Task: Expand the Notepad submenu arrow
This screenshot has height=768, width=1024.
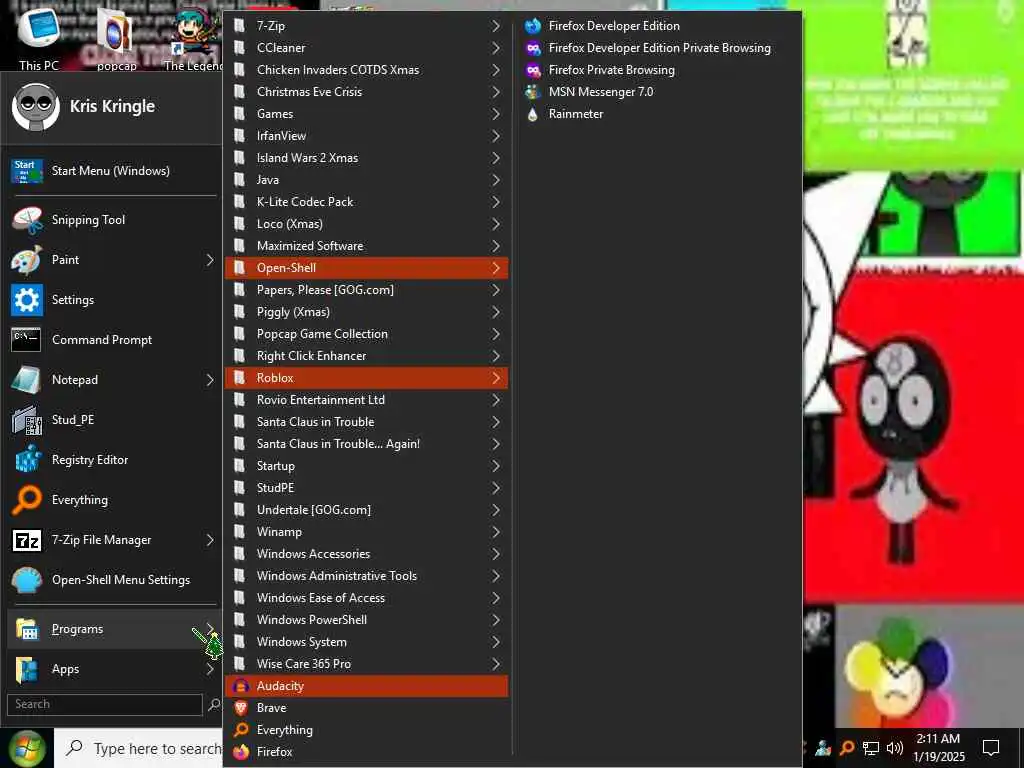Action: pyautogui.click(x=210, y=379)
